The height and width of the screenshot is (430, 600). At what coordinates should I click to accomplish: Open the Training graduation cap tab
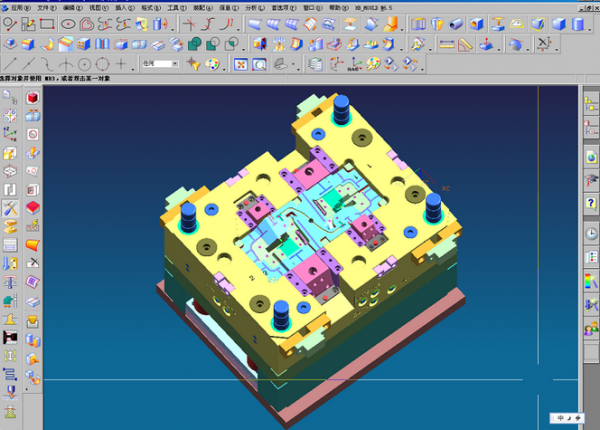tap(591, 180)
